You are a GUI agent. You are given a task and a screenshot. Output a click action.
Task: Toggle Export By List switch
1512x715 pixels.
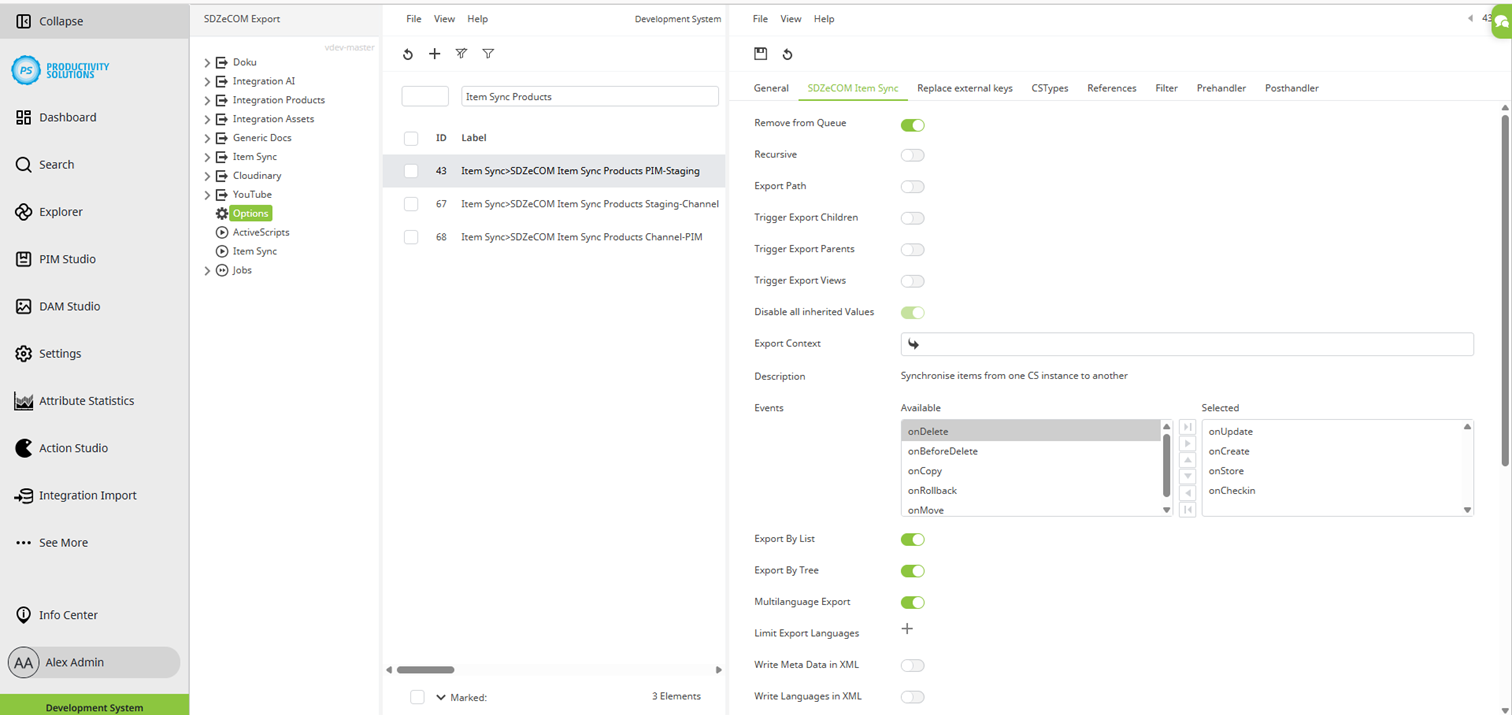tap(912, 539)
